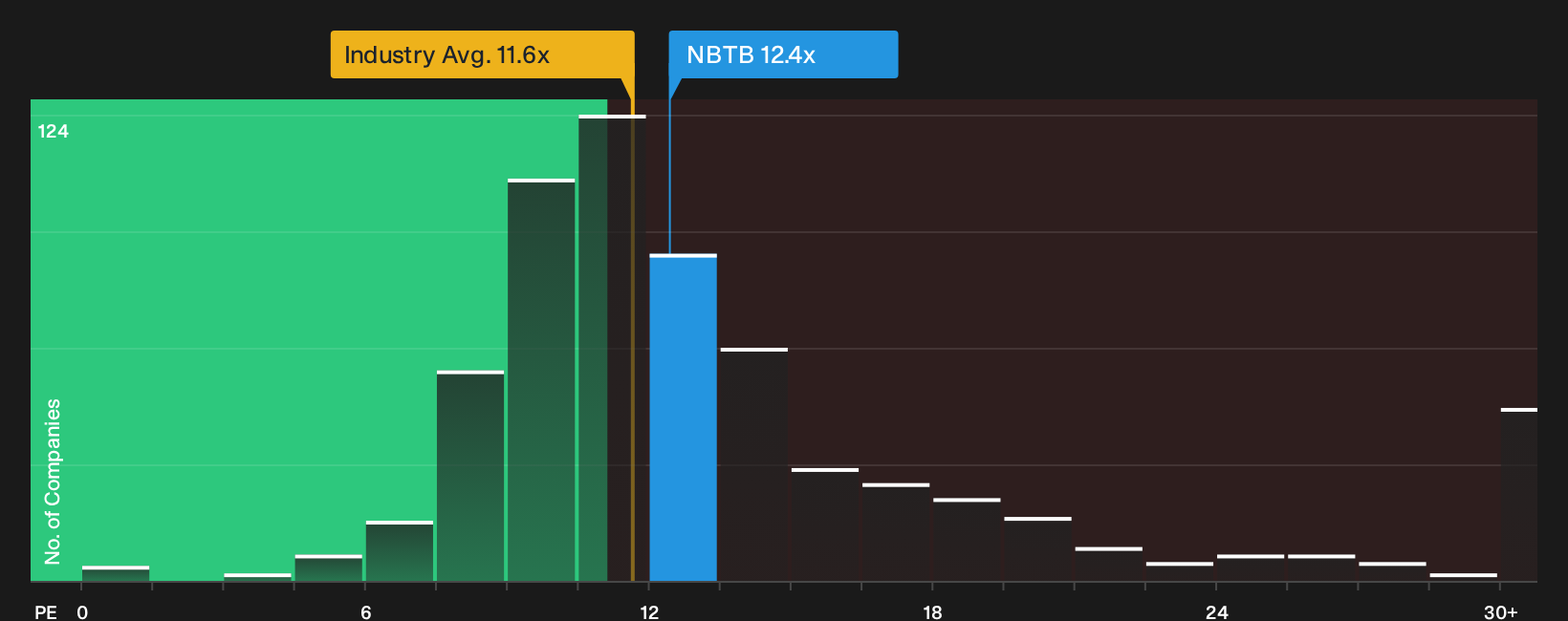Select the blue NBTB histogram bar

tap(683, 418)
